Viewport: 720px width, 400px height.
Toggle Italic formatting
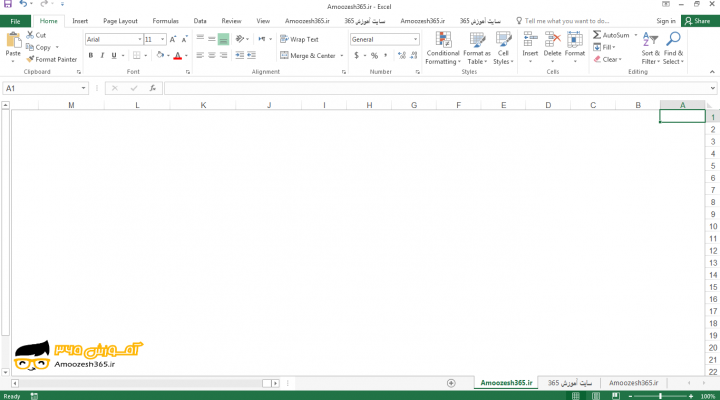(x=102, y=55)
